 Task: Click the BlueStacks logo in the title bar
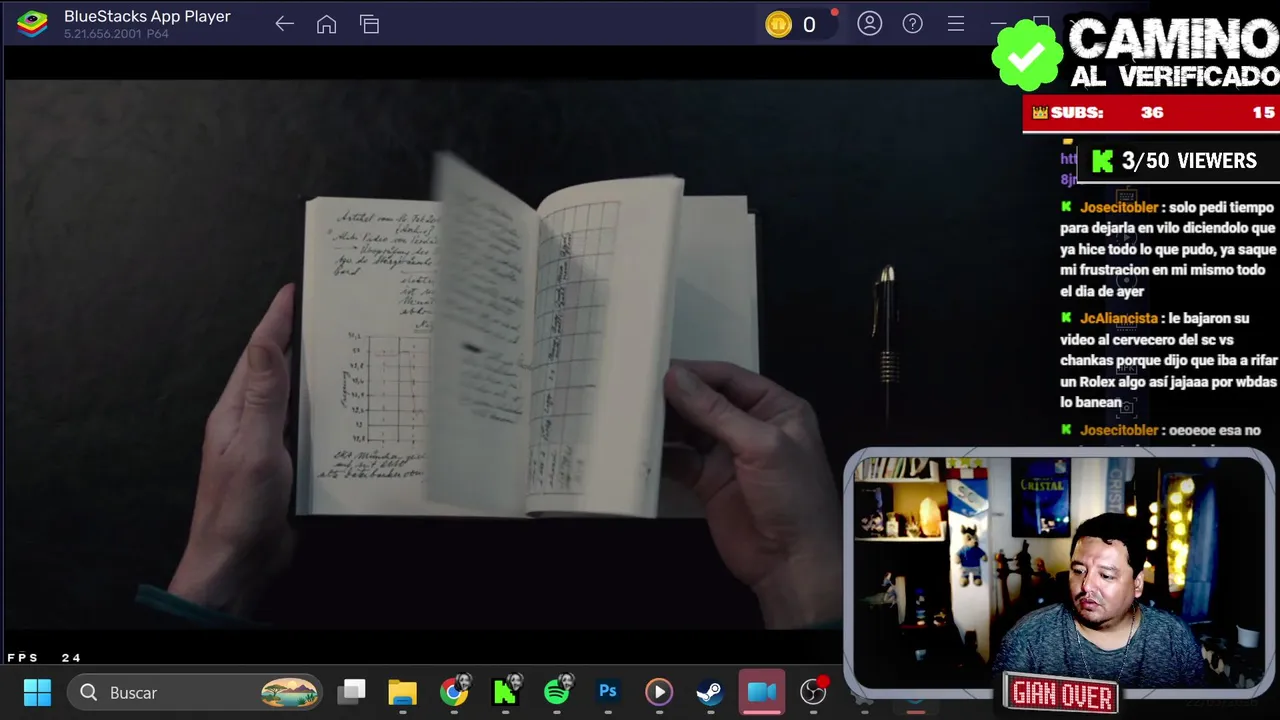click(32, 23)
